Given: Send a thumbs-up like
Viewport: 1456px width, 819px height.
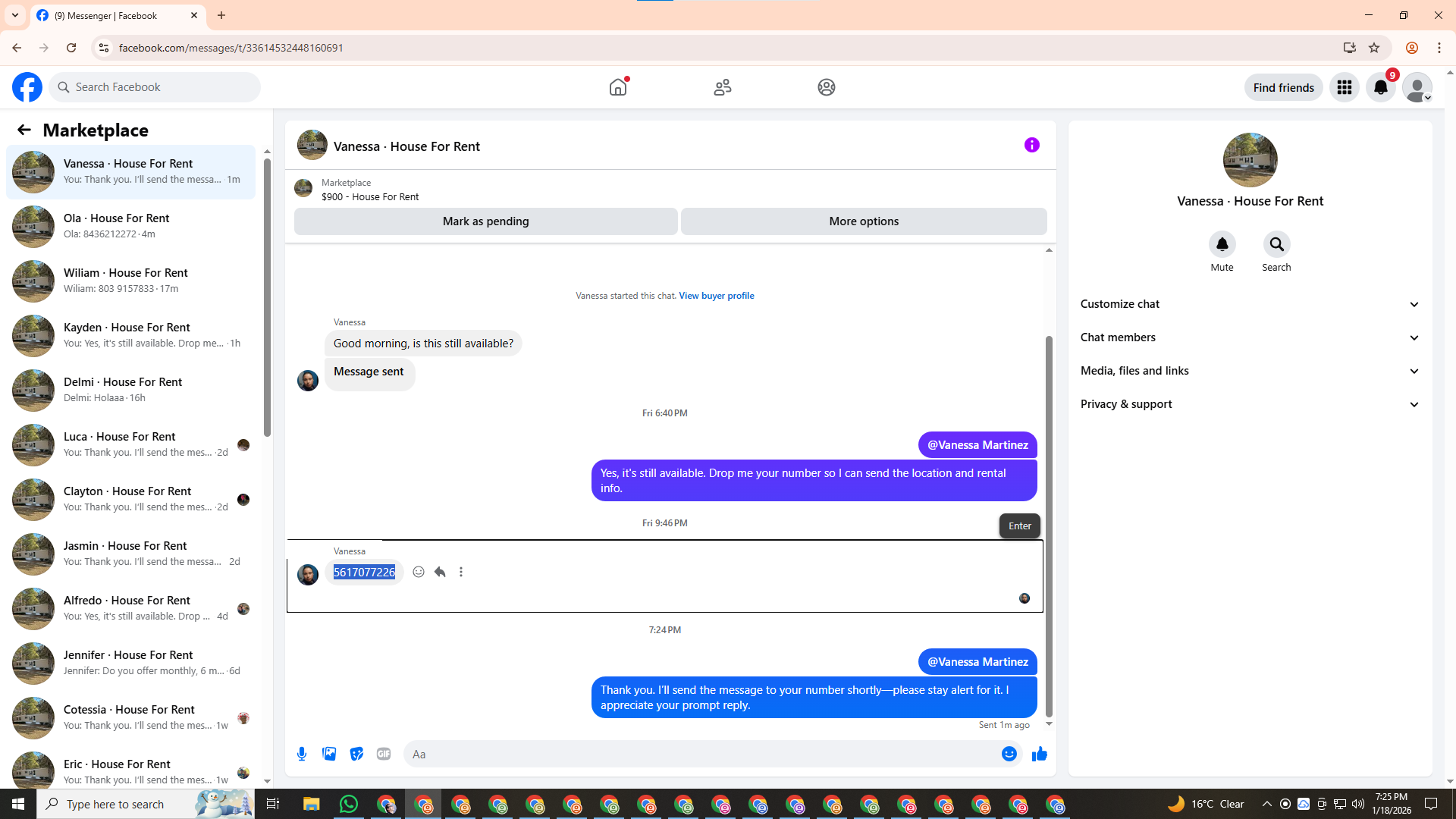Looking at the screenshot, I should tap(1039, 754).
